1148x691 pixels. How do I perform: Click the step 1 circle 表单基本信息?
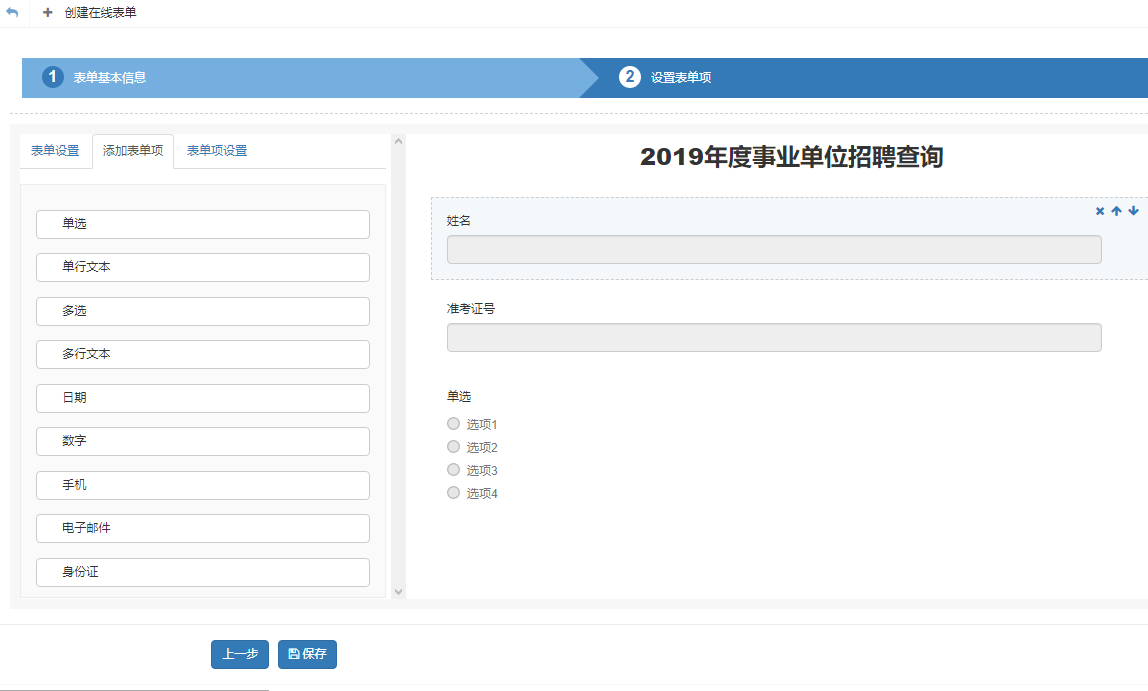(x=53, y=77)
